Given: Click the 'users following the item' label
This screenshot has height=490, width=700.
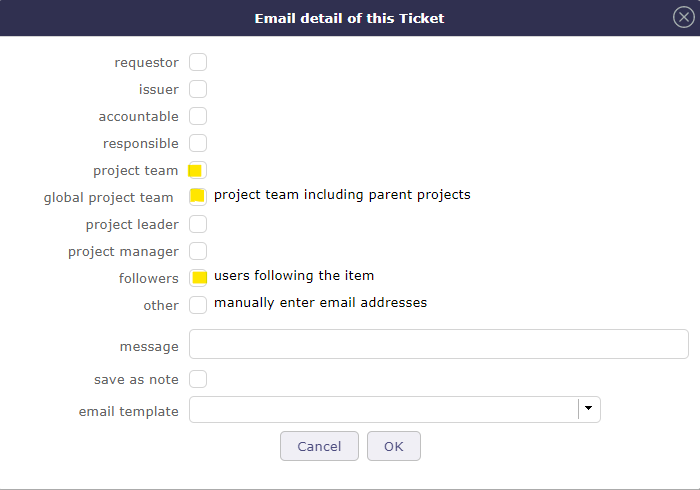Looking at the screenshot, I should pyautogui.click(x=294, y=275).
